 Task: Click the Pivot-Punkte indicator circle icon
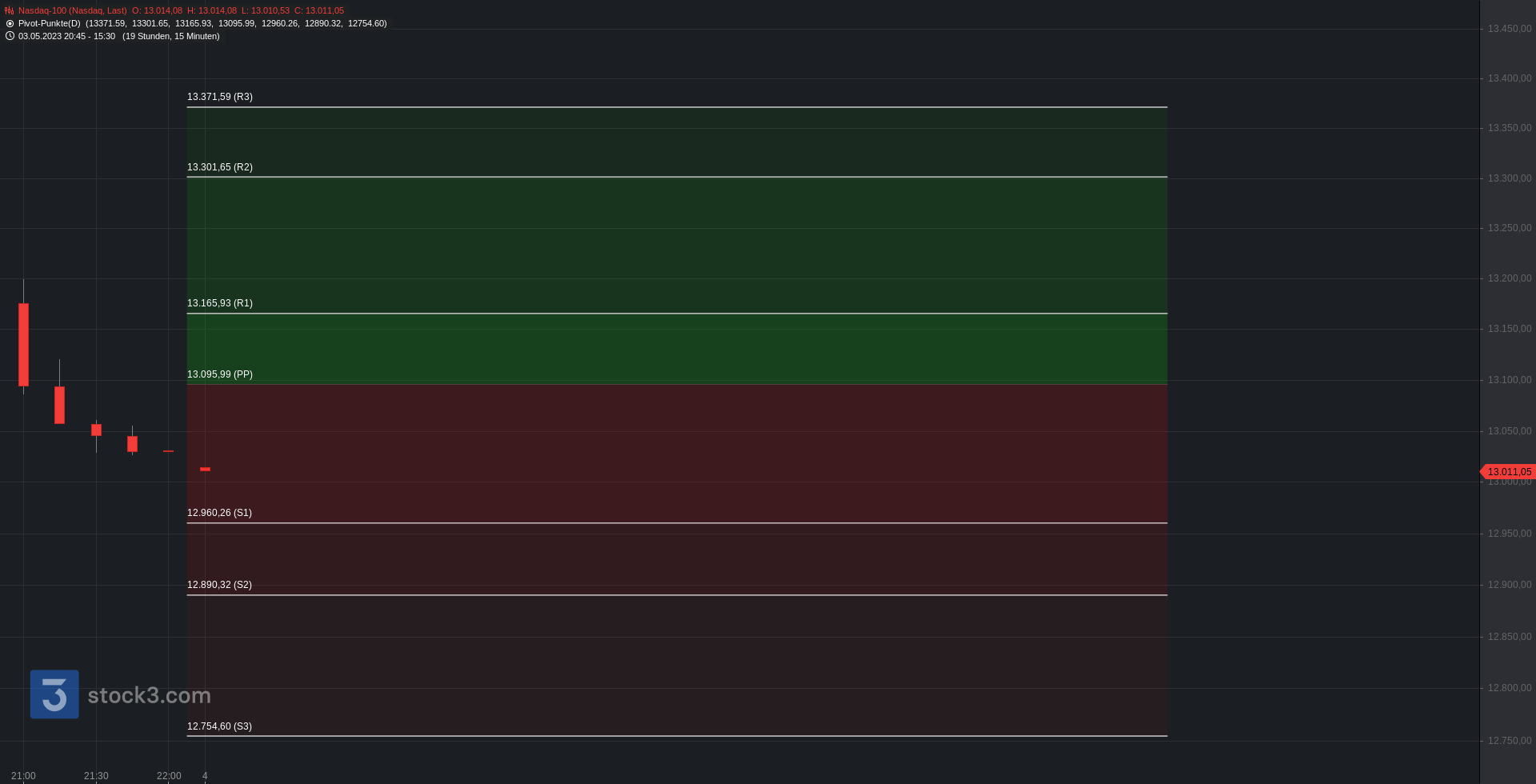coord(10,23)
